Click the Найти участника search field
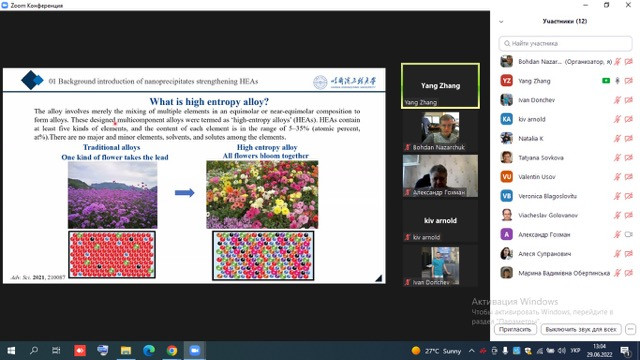The height and width of the screenshot is (360, 640). [x=565, y=43]
